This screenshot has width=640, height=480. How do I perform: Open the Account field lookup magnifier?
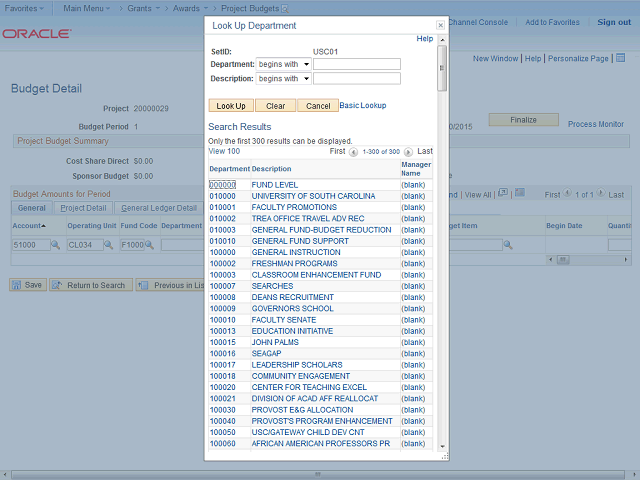tap(55, 245)
